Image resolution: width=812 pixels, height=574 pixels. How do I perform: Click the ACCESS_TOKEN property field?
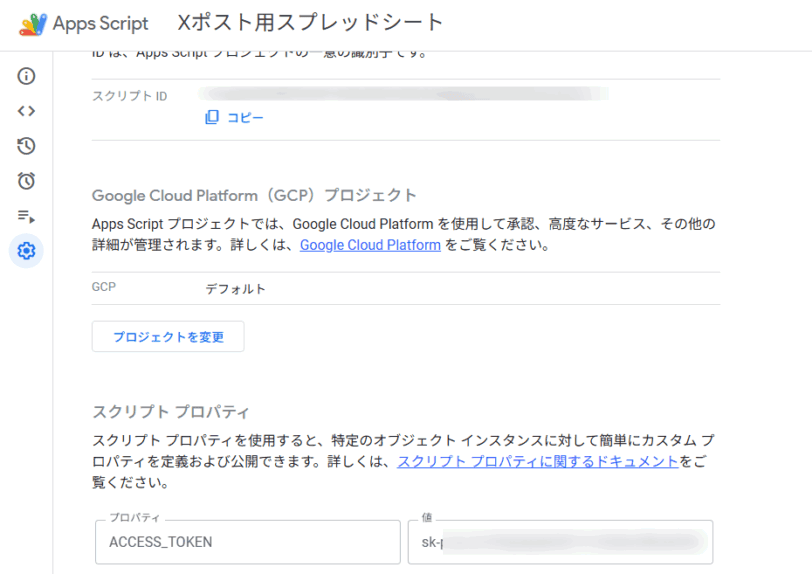[248, 542]
